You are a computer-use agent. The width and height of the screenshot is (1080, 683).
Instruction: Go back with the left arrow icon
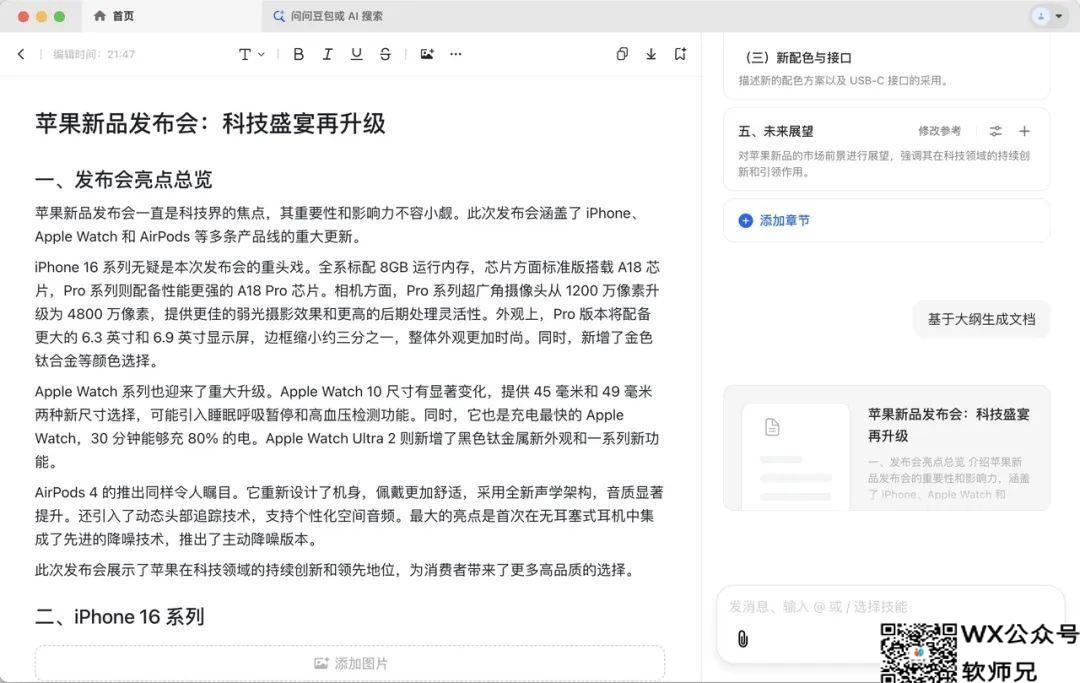click(x=21, y=54)
